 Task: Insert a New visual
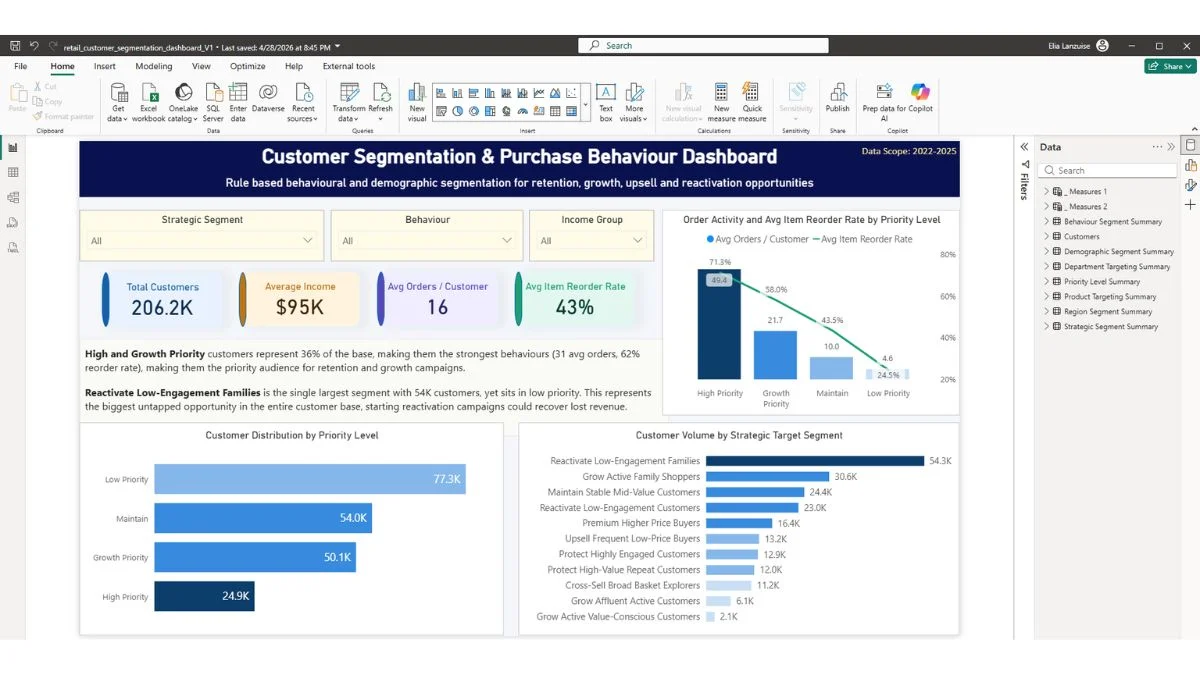click(417, 103)
